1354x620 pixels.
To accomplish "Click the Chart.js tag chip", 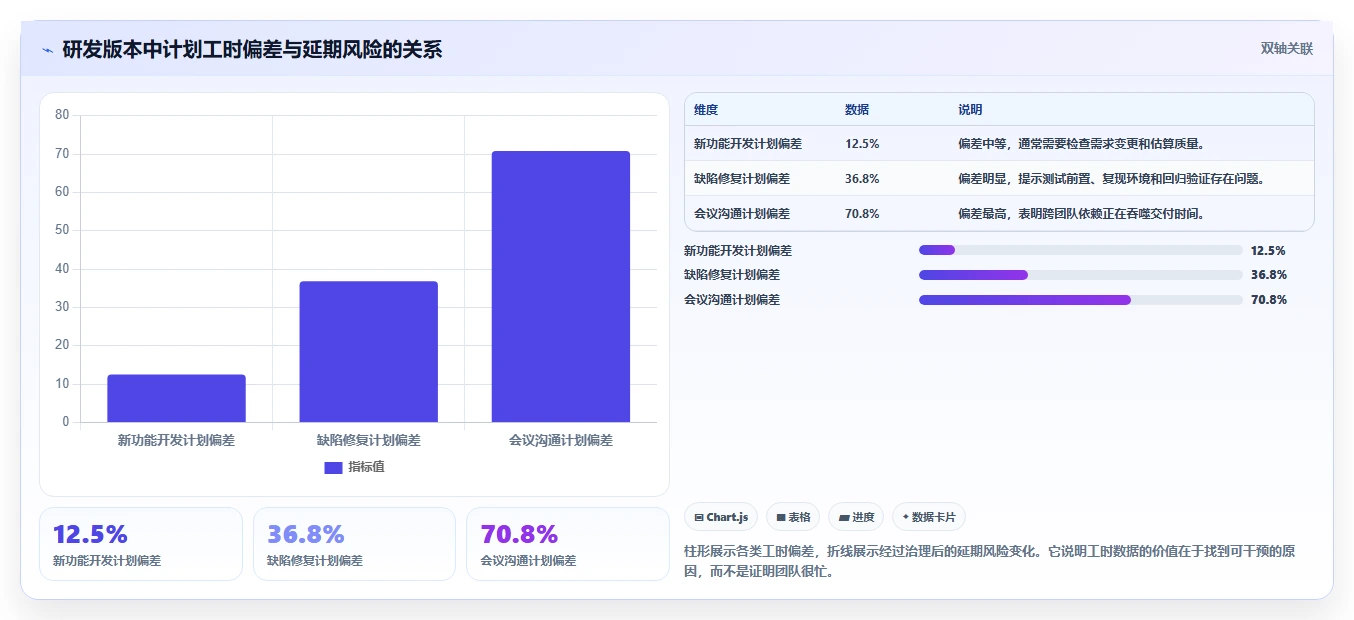I will (721, 517).
